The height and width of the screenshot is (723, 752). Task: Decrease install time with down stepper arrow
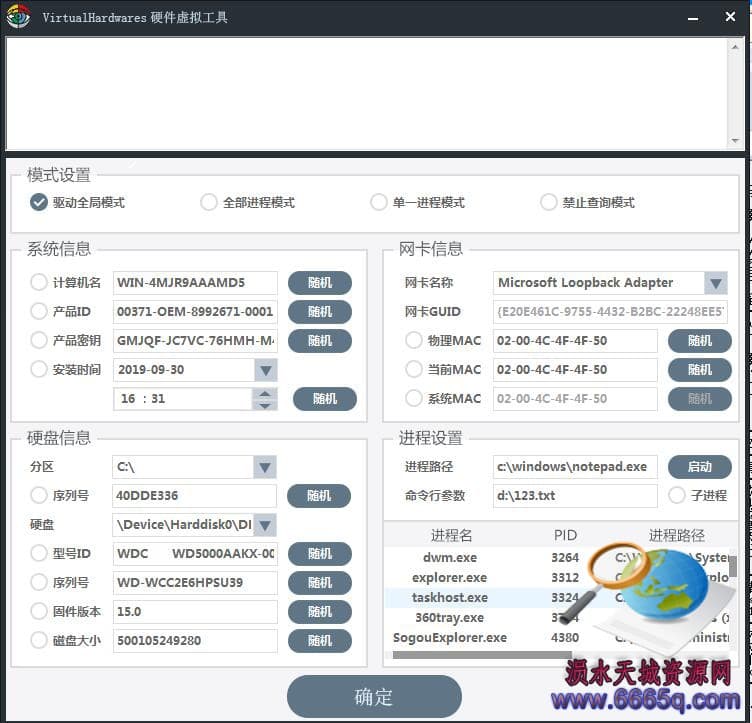pyautogui.click(x=265, y=405)
